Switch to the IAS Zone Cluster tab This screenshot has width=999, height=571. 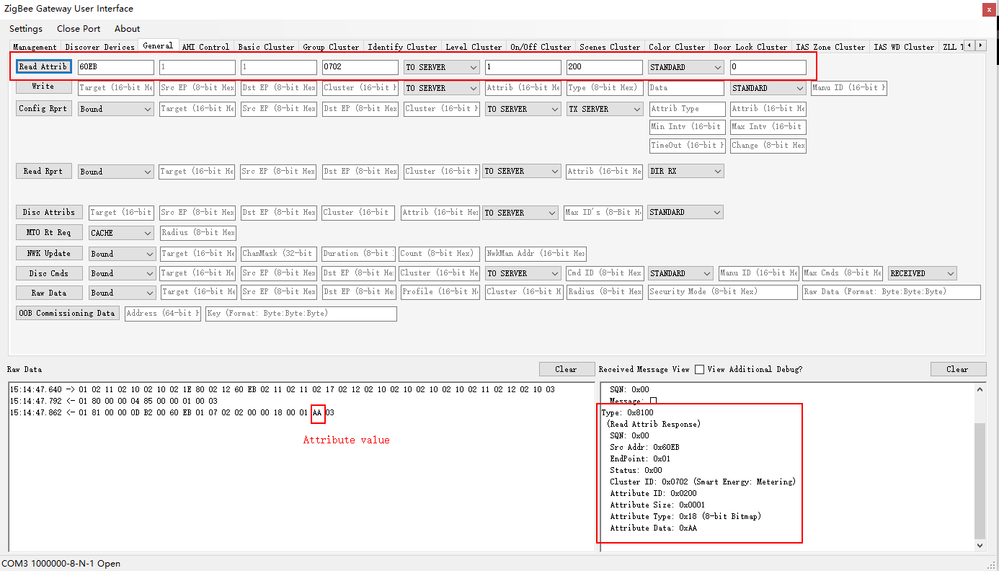point(831,47)
